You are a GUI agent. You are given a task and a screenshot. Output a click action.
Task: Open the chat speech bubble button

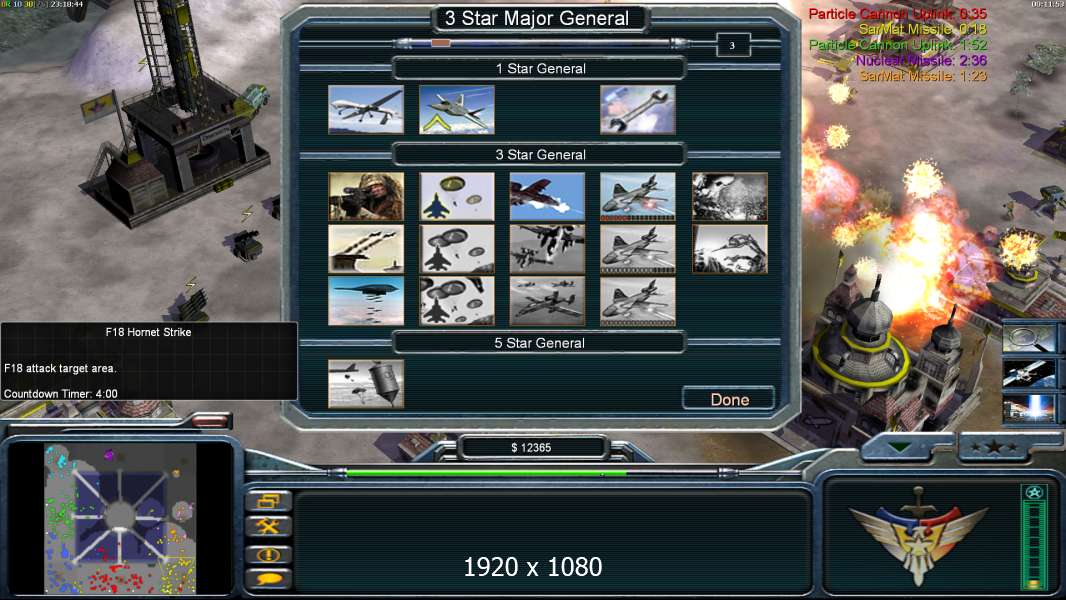pos(269,580)
